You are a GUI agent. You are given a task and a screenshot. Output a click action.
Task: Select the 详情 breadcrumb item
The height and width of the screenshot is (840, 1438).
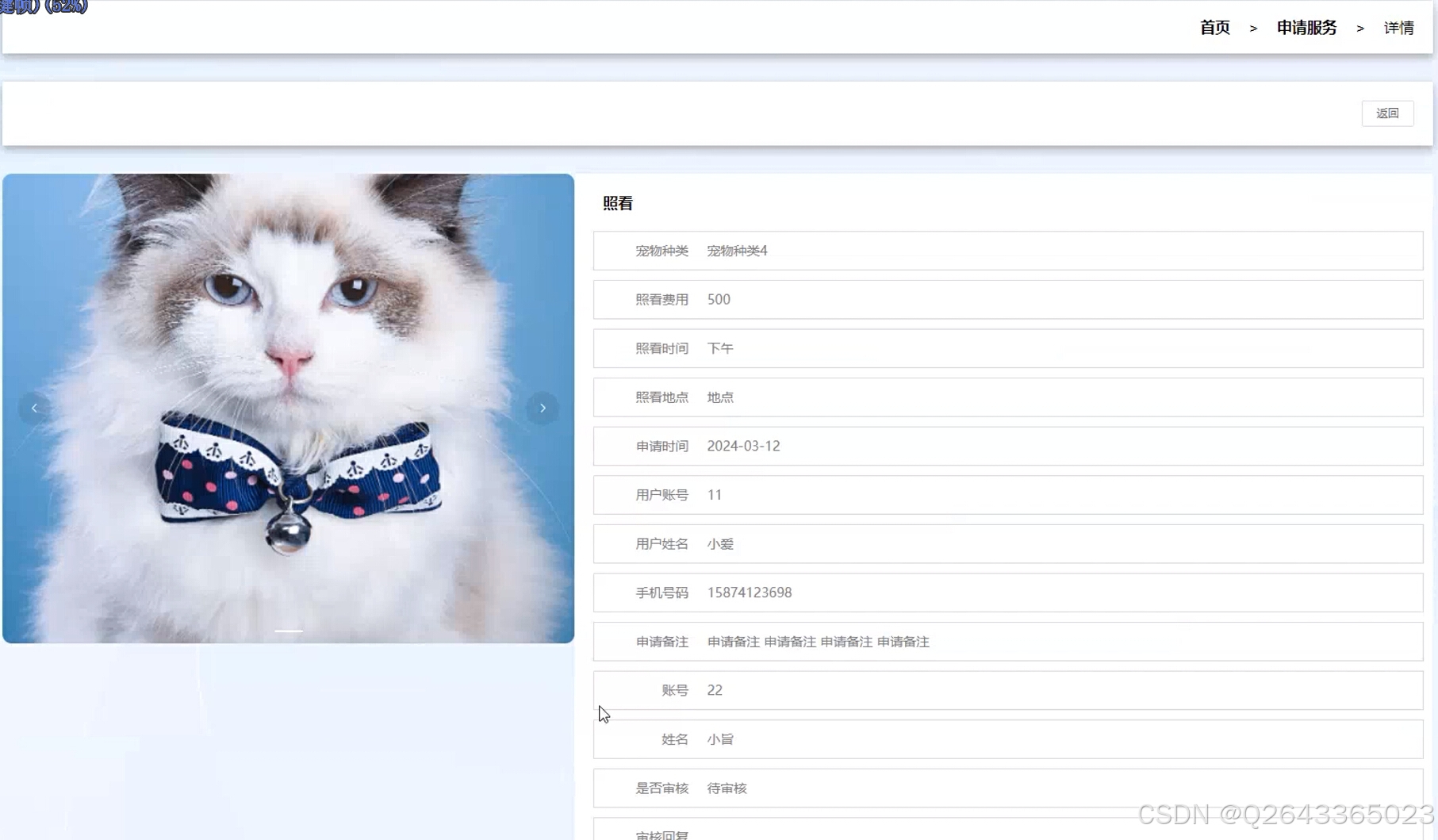[1398, 28]
